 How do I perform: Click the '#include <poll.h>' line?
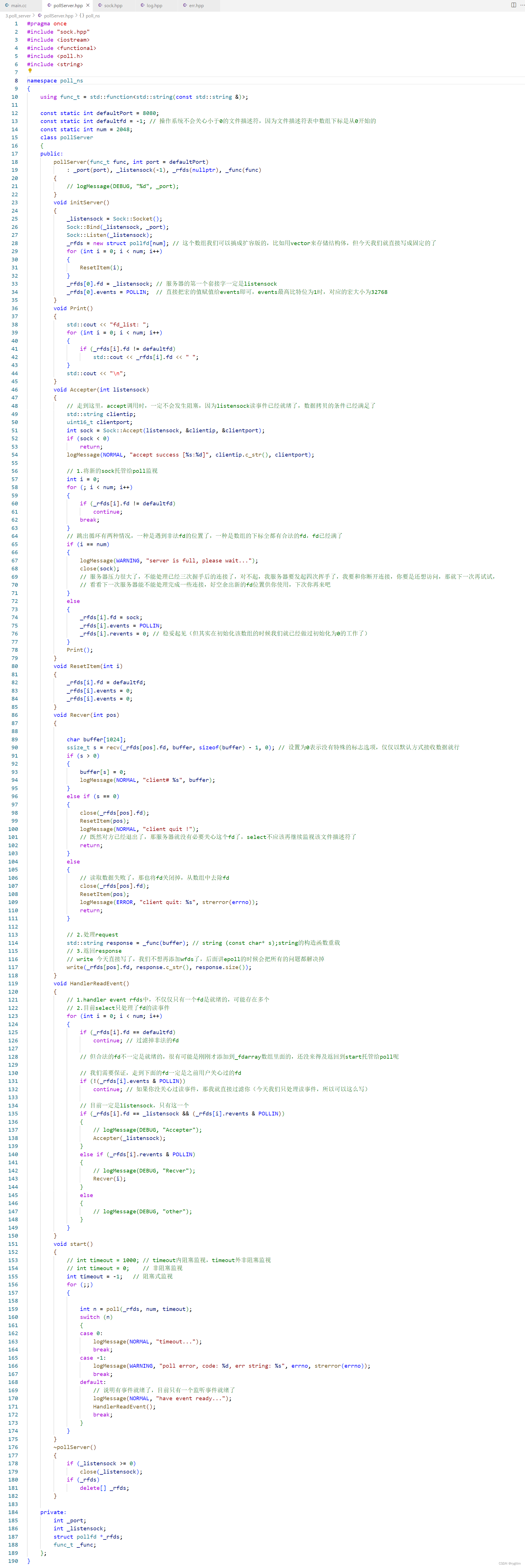pos(55,56)
